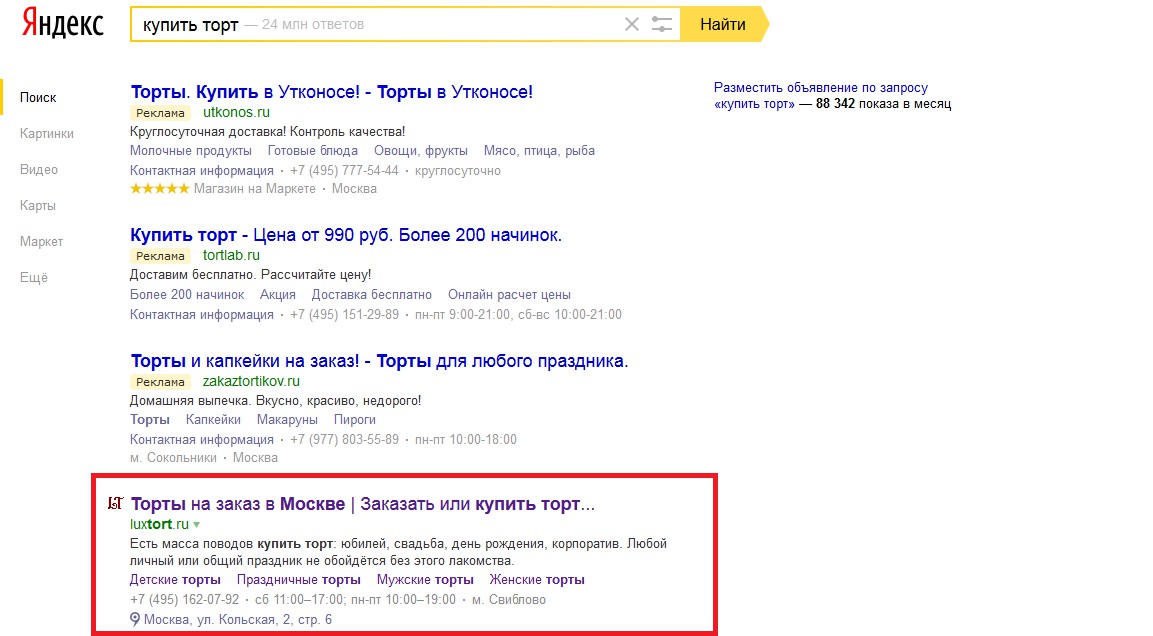This screenshot has height=636, width=1153.
Task: Open tortlab Контактная информация link
Action: click(201, 315)
